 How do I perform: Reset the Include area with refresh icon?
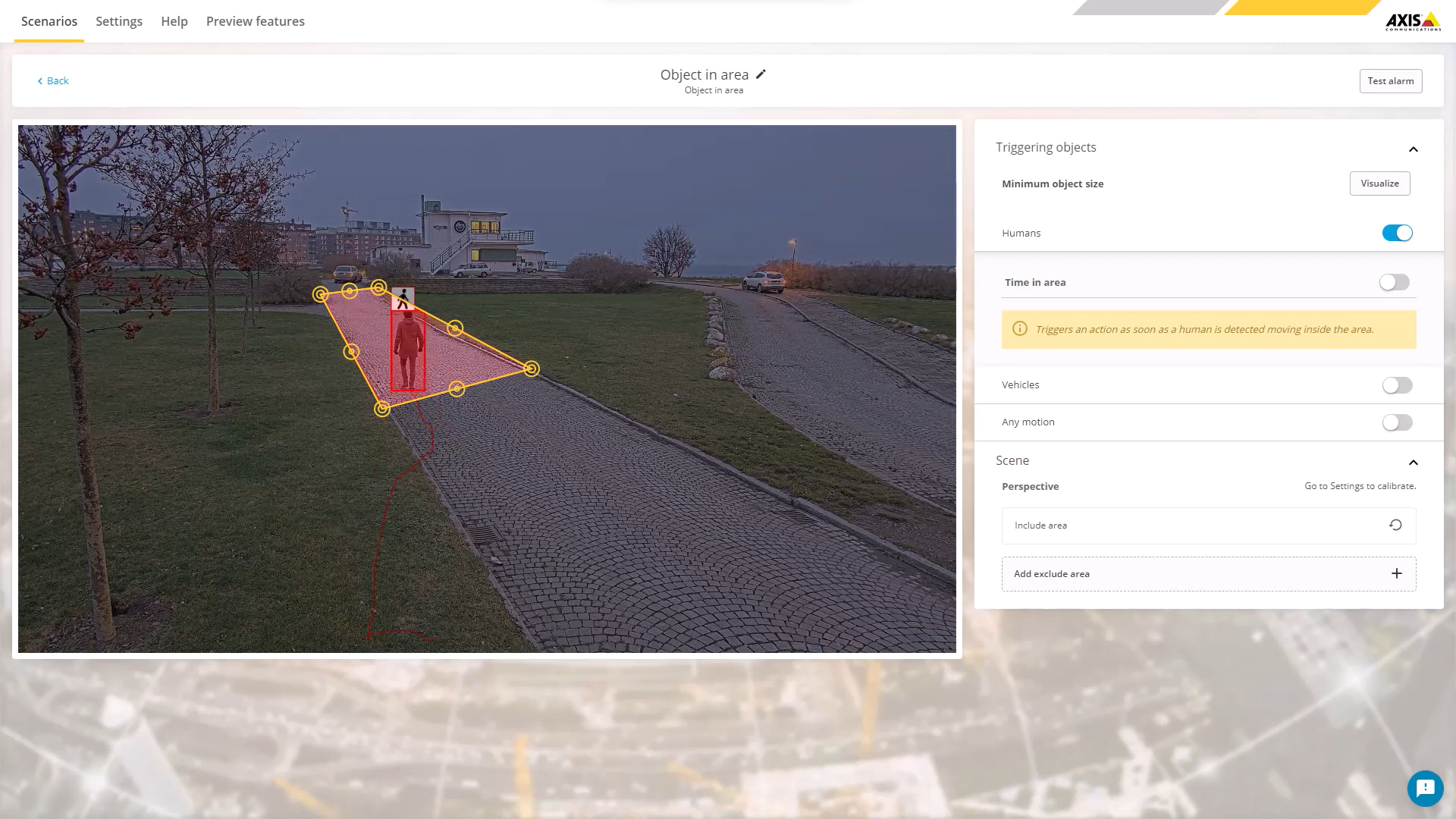click(1395, 525)
